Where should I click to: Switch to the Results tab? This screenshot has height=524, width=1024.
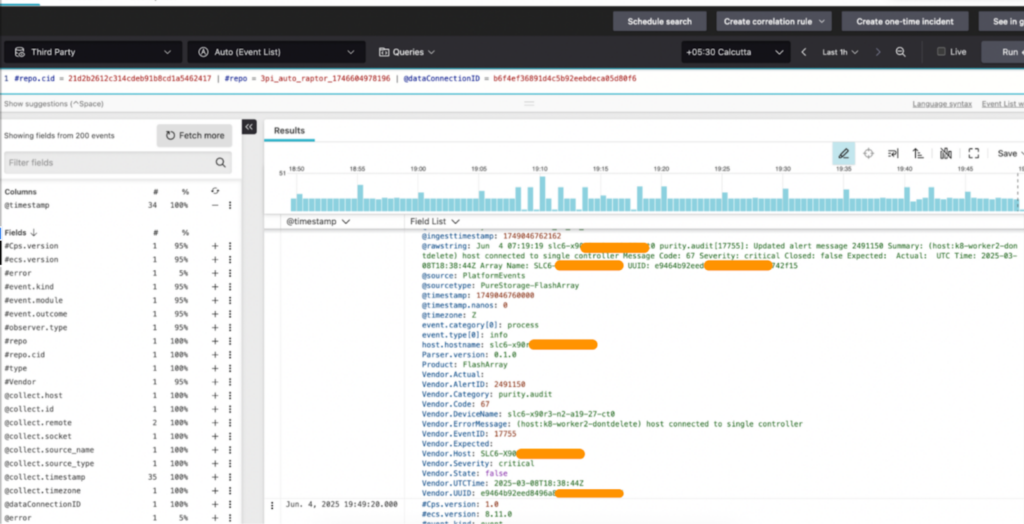pyautogui.click(x=289, y=131)
